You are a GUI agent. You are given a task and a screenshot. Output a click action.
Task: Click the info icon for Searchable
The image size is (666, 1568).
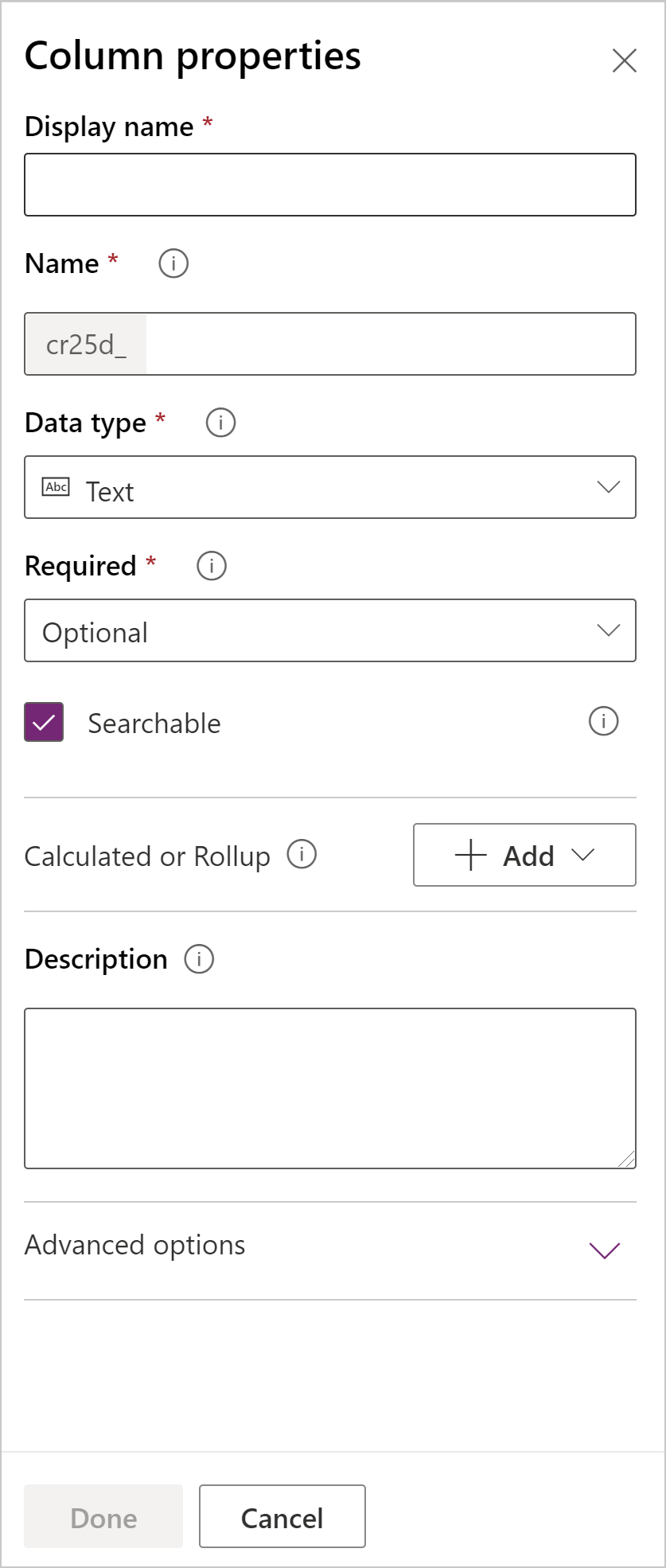tap(603, 722)
